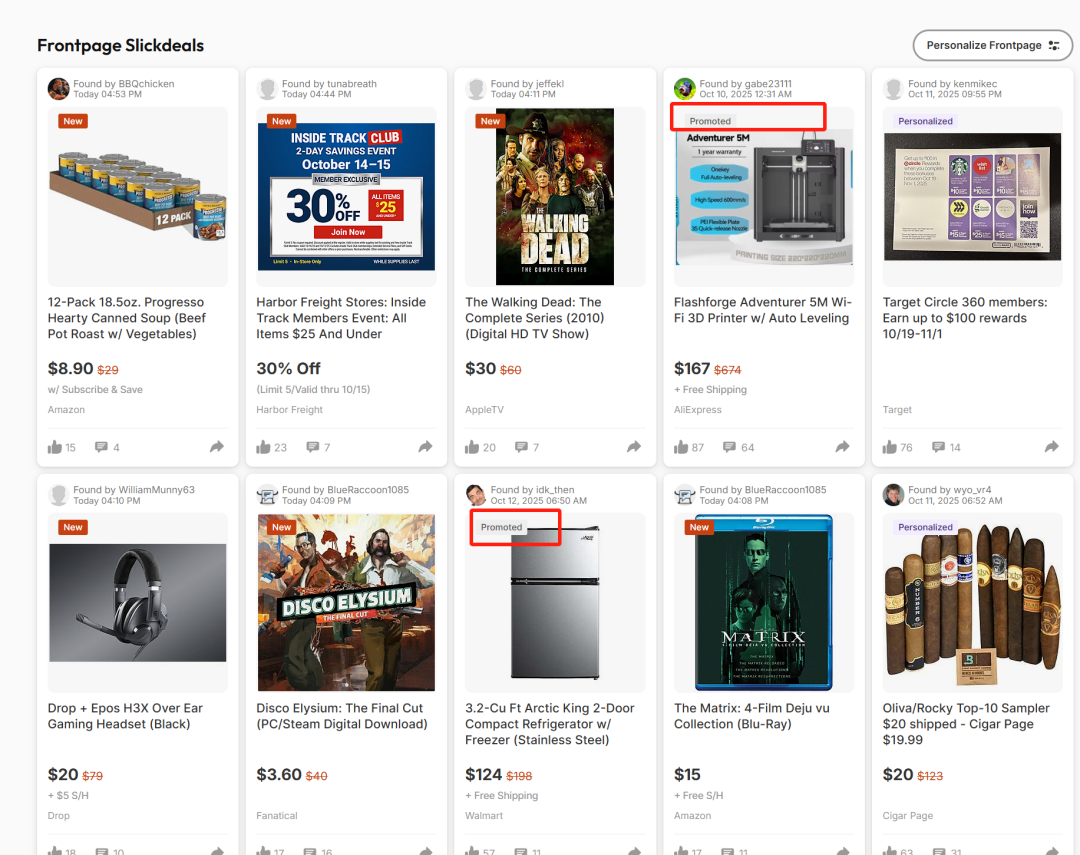Open tunabreath's default avatar
Image resolution: width=1080 pixels, height=855 pixels.
tap(267, 89)
